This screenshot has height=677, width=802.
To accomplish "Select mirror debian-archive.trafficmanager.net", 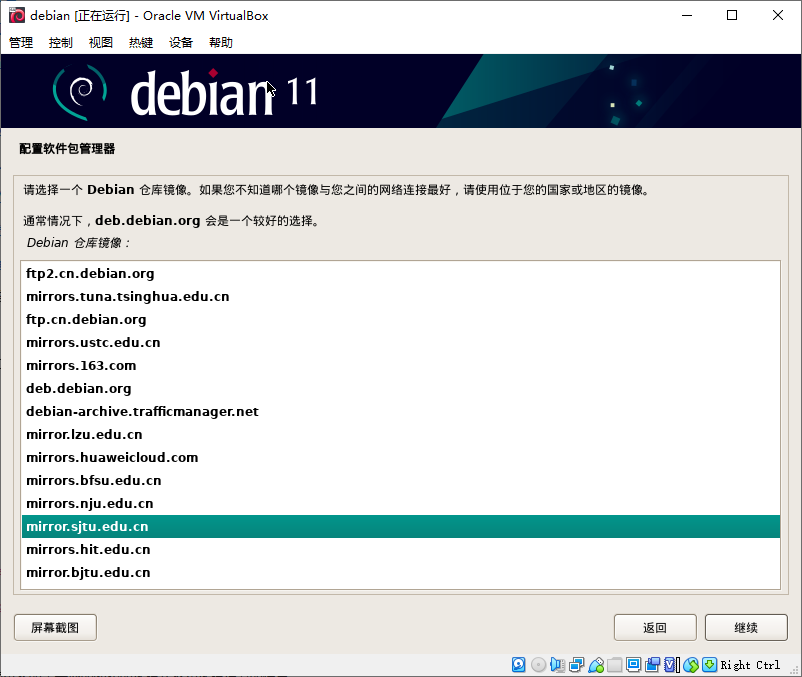I will 401,412.
